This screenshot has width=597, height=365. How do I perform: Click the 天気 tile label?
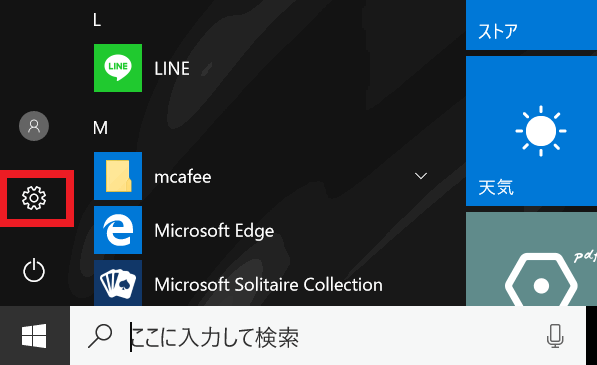[496, 187]
